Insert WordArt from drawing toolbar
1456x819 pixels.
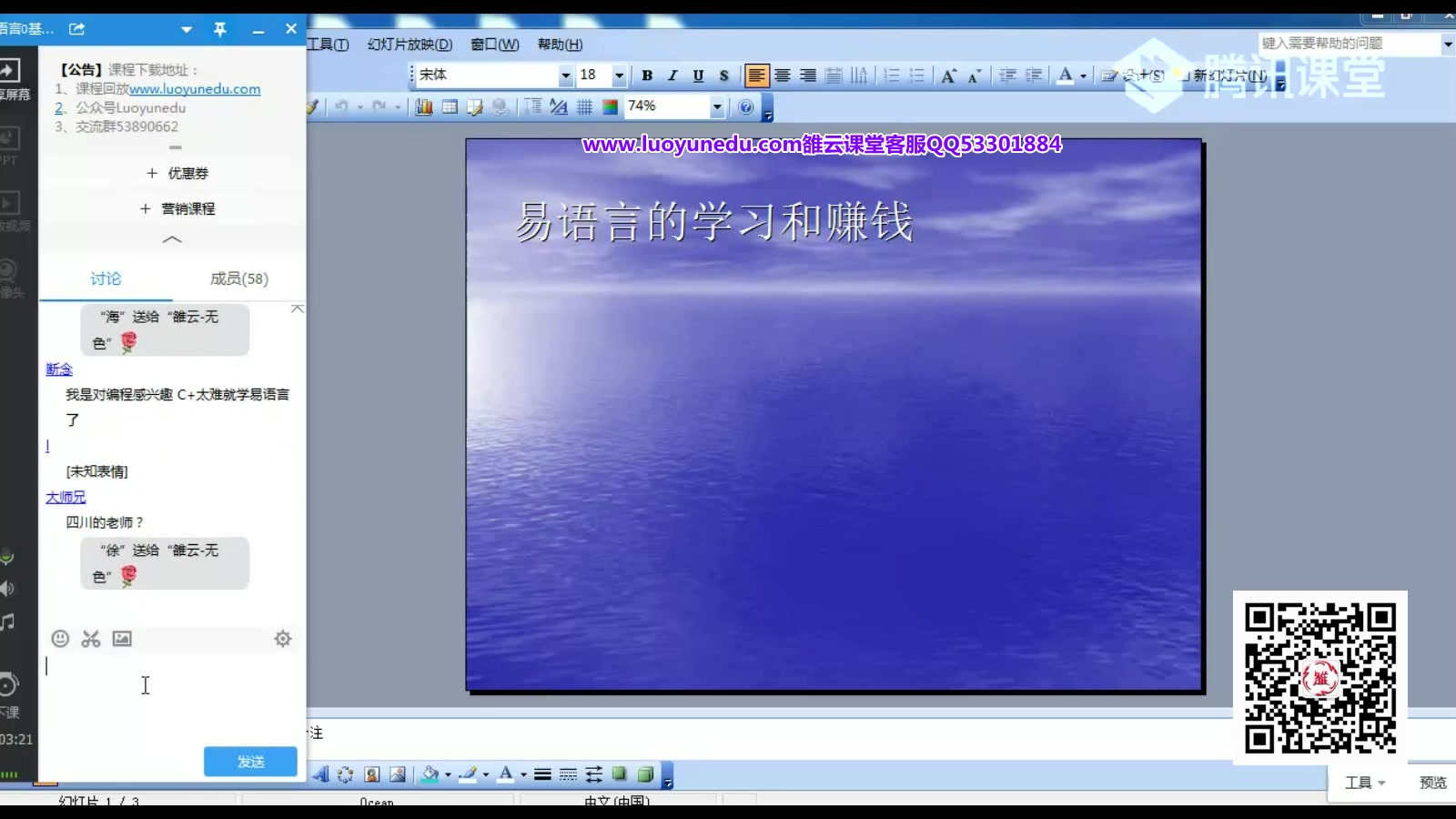click(321, 774)
